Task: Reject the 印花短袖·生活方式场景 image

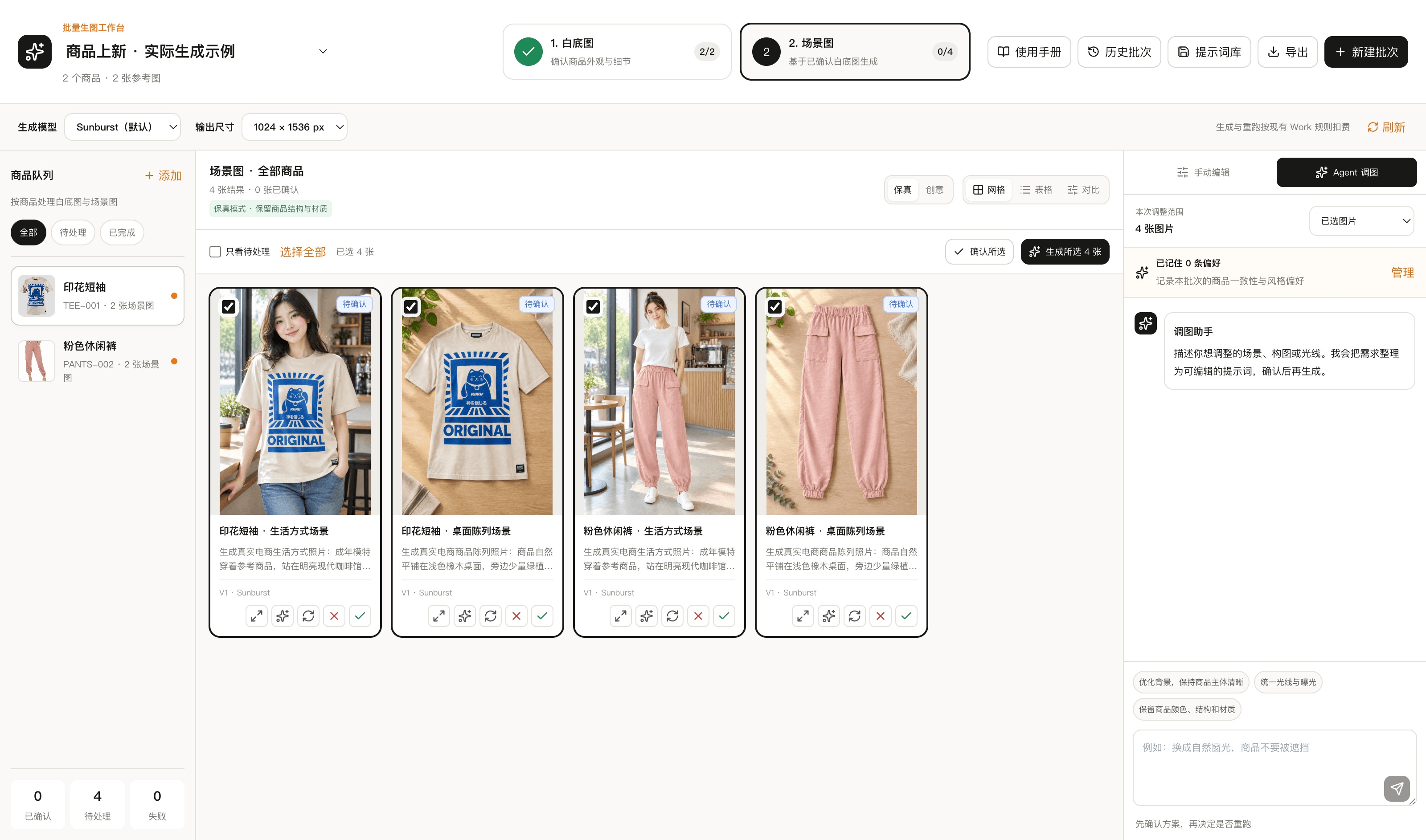Action: [x=334, y=616]
